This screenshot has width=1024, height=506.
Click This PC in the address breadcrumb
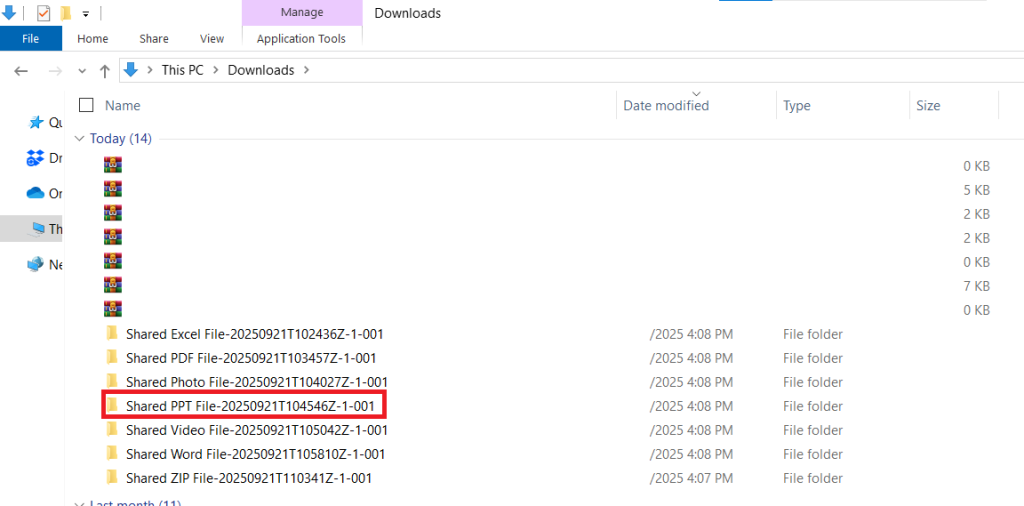coord(181,70)
